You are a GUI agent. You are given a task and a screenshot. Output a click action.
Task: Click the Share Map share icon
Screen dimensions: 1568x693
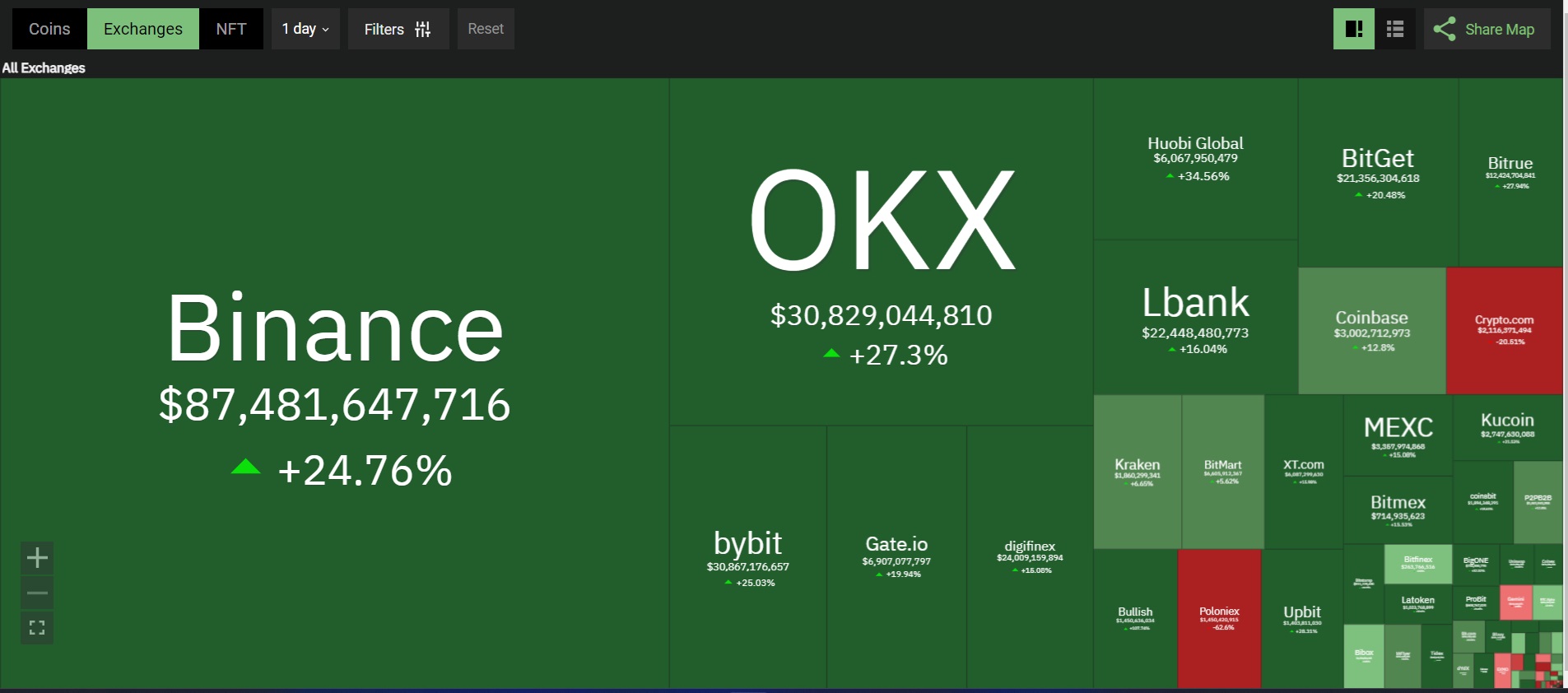[x=1445, y=29]
